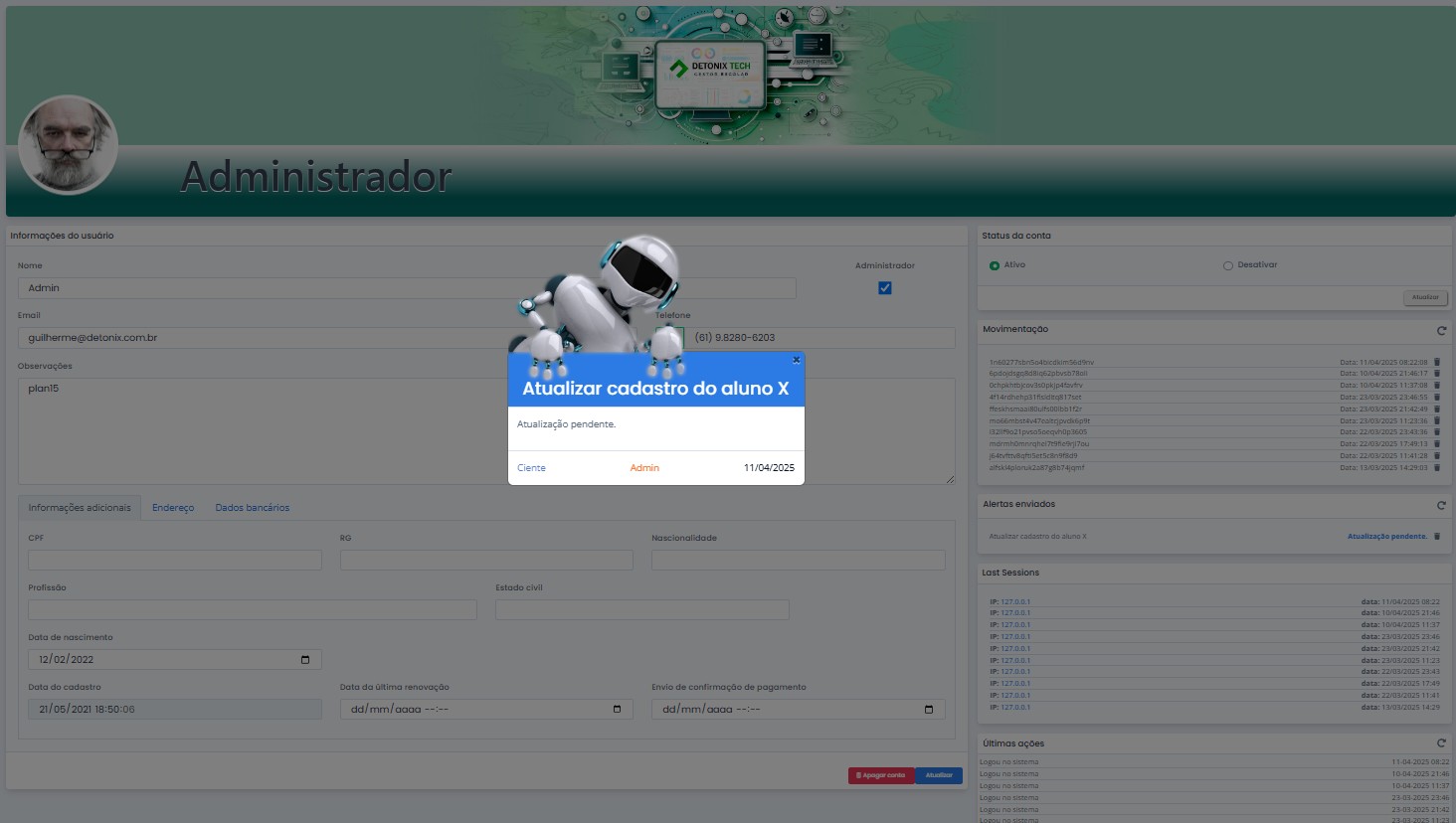Refresh the Alertas enviados panel
The height and width of the screenshot is (823, 1456).
(x=1441, y=505)
